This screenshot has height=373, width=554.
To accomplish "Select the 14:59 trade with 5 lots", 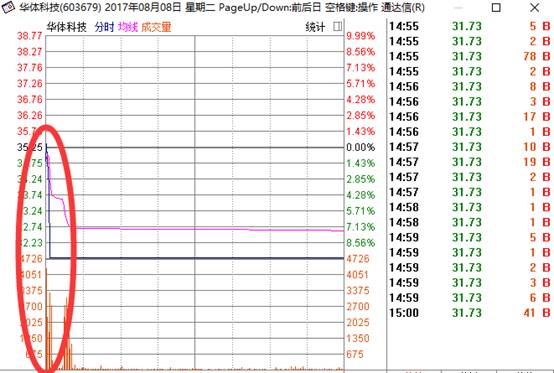I will pos(470,237).
